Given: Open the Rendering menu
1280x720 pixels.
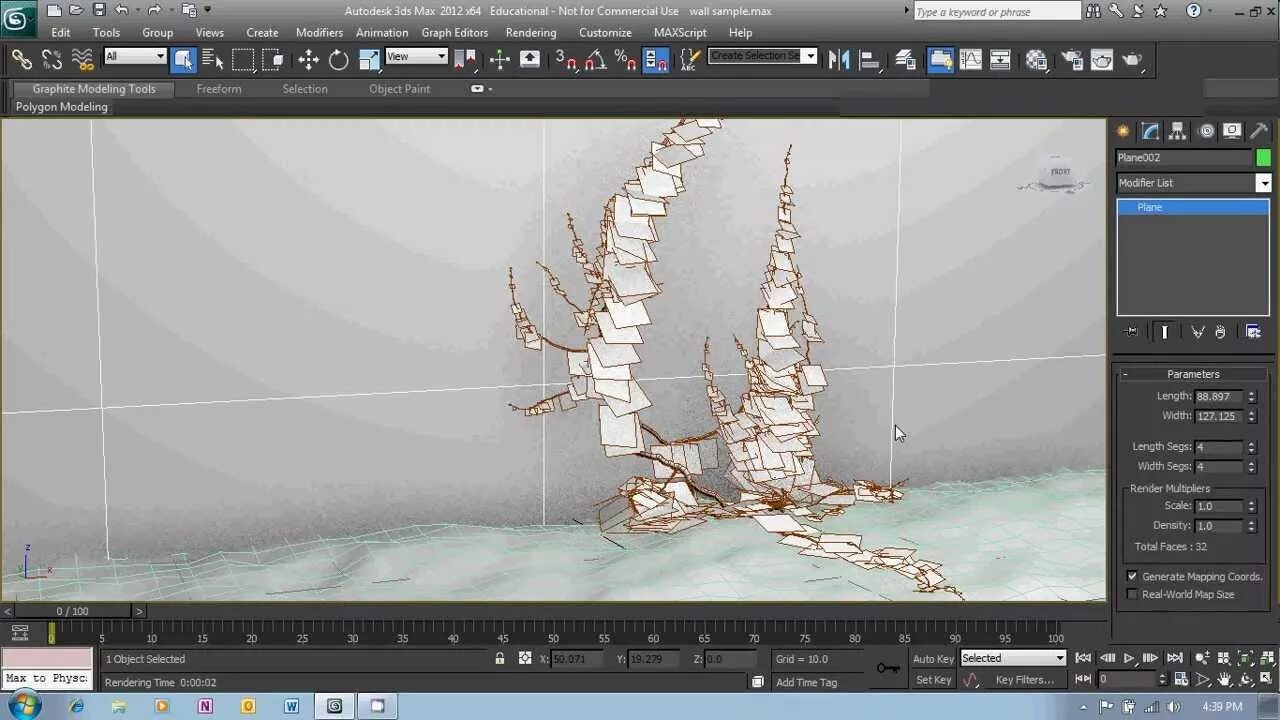Looking at the screenshot, I should click(x=530, y=32).
